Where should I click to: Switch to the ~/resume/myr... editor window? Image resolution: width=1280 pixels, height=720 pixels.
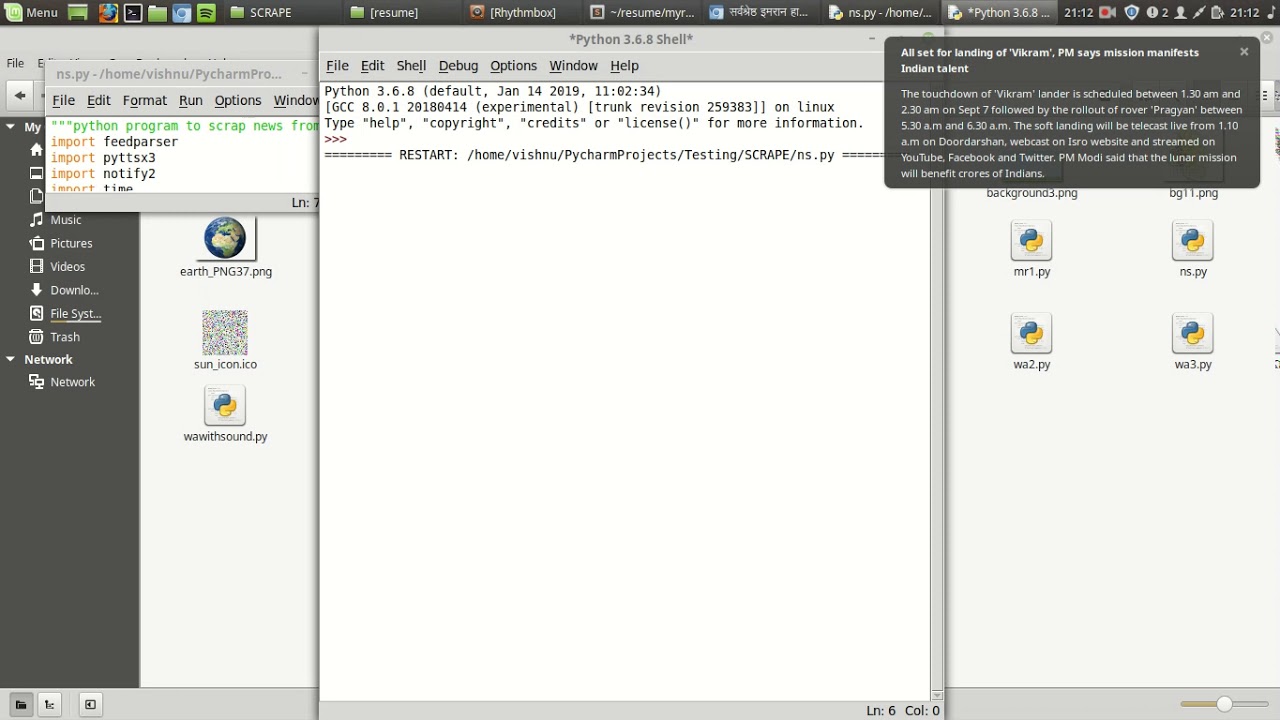tap(643, 12)
